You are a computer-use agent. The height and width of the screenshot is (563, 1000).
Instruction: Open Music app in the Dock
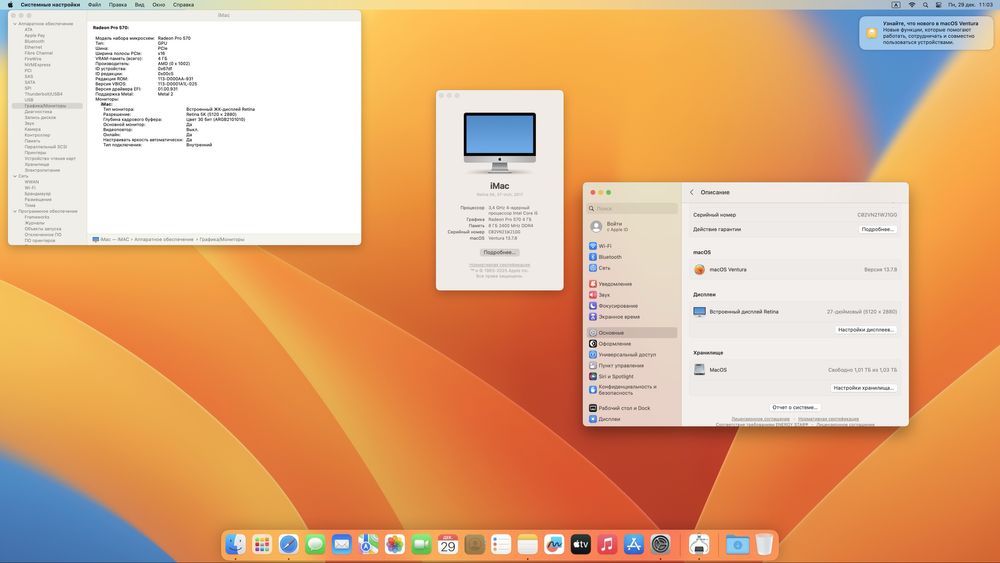(607, 545)
